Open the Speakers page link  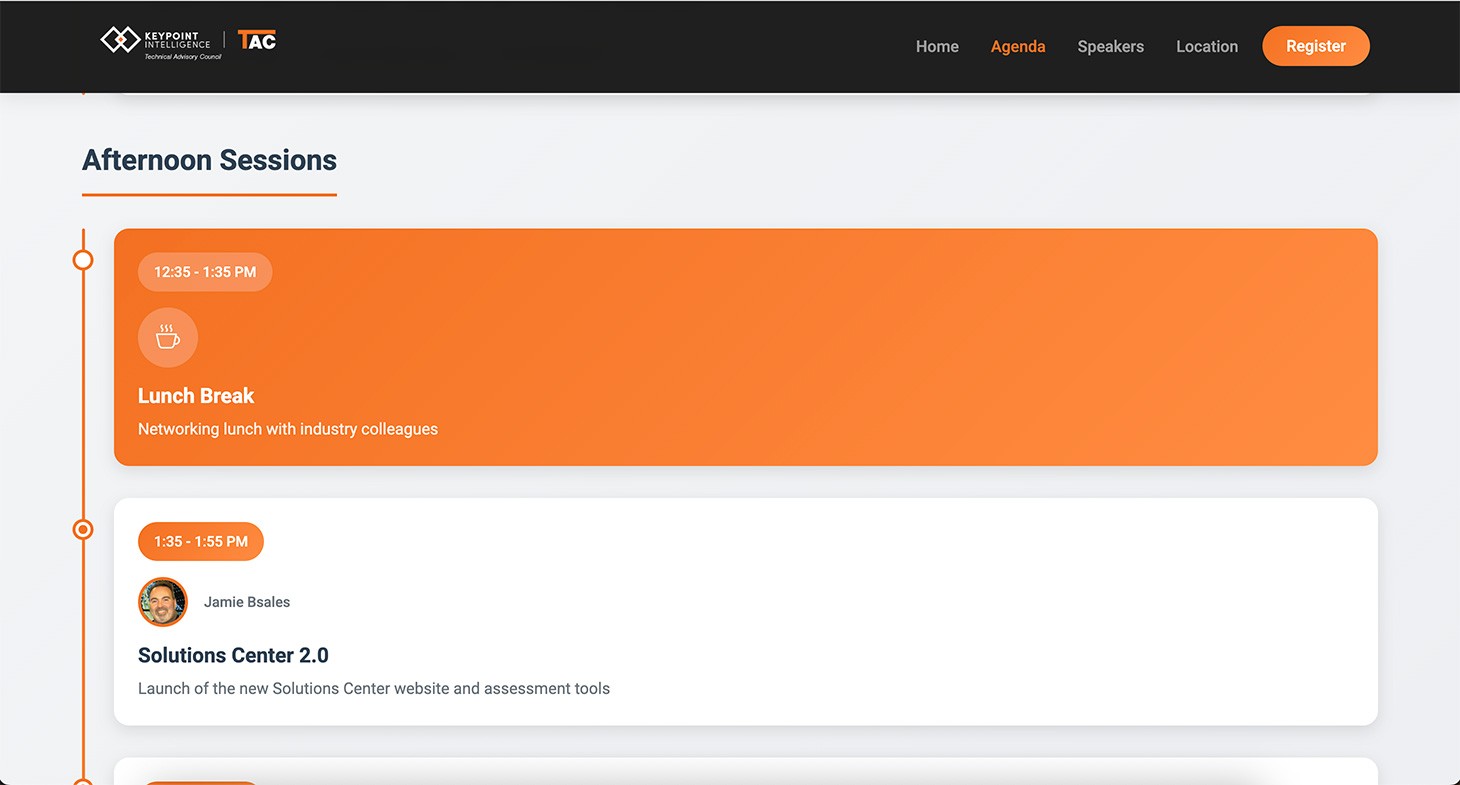[1110, 46]
